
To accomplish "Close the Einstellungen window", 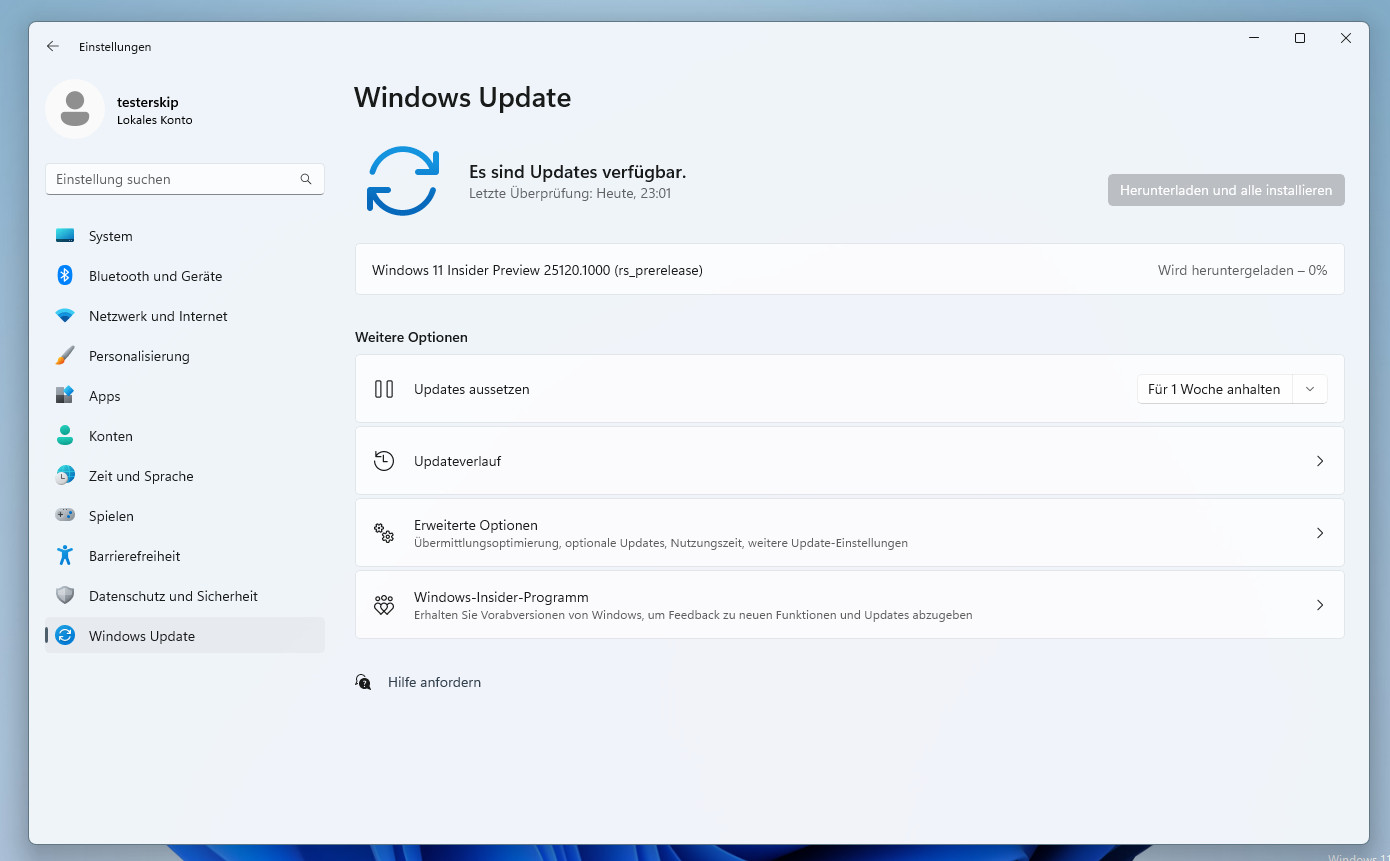I will (1346, 38).
